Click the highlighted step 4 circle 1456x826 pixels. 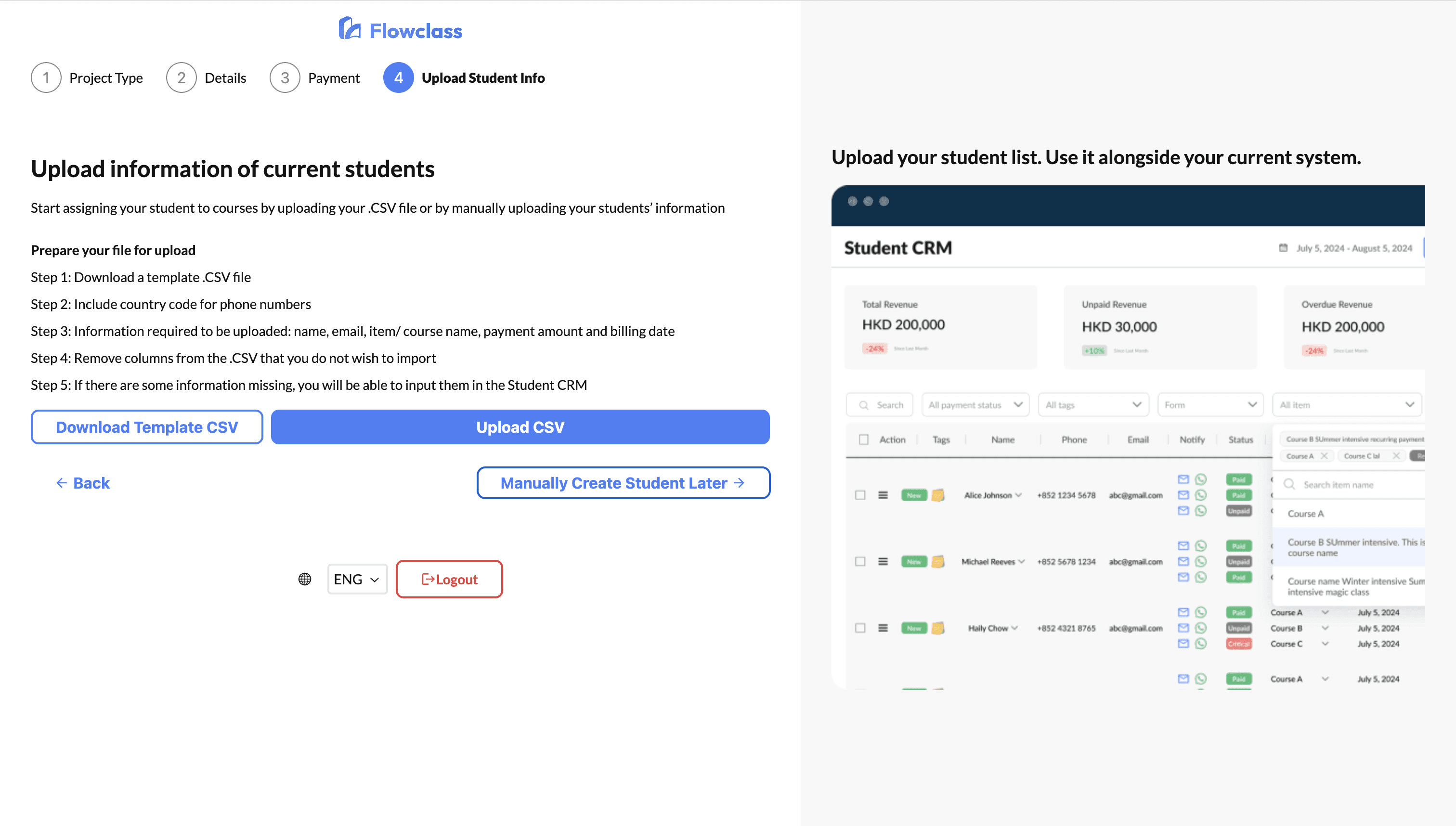(398, 77)
